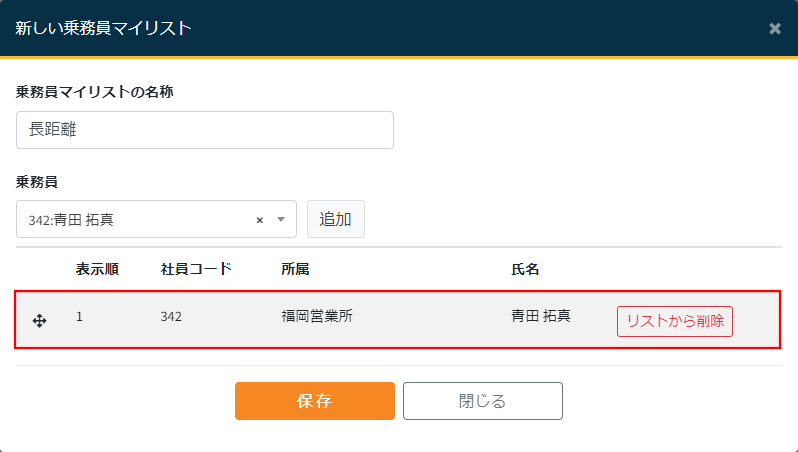
Task: Select the 所属 column header
Action: pos(295,269)
